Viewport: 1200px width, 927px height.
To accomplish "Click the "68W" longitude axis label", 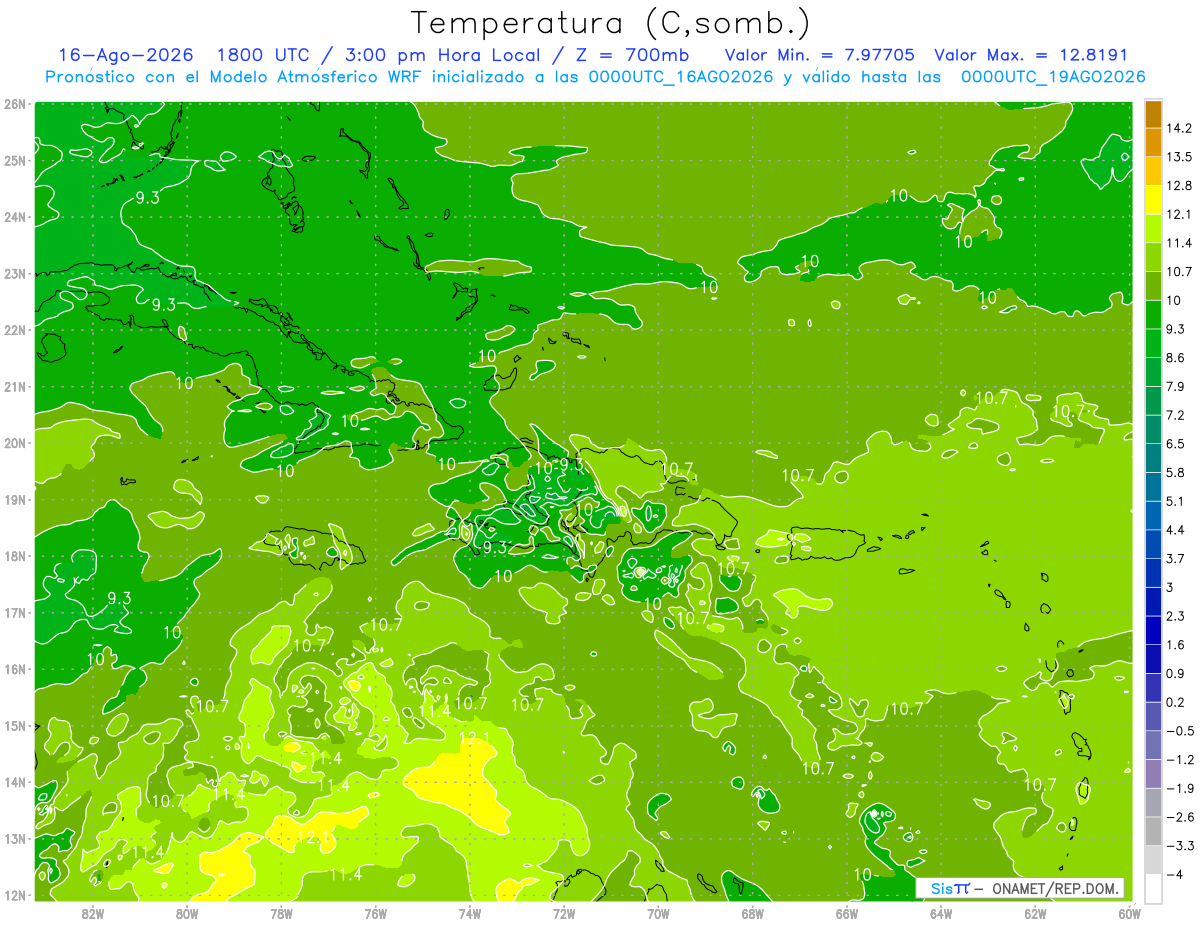I will (x=753, y=913).
